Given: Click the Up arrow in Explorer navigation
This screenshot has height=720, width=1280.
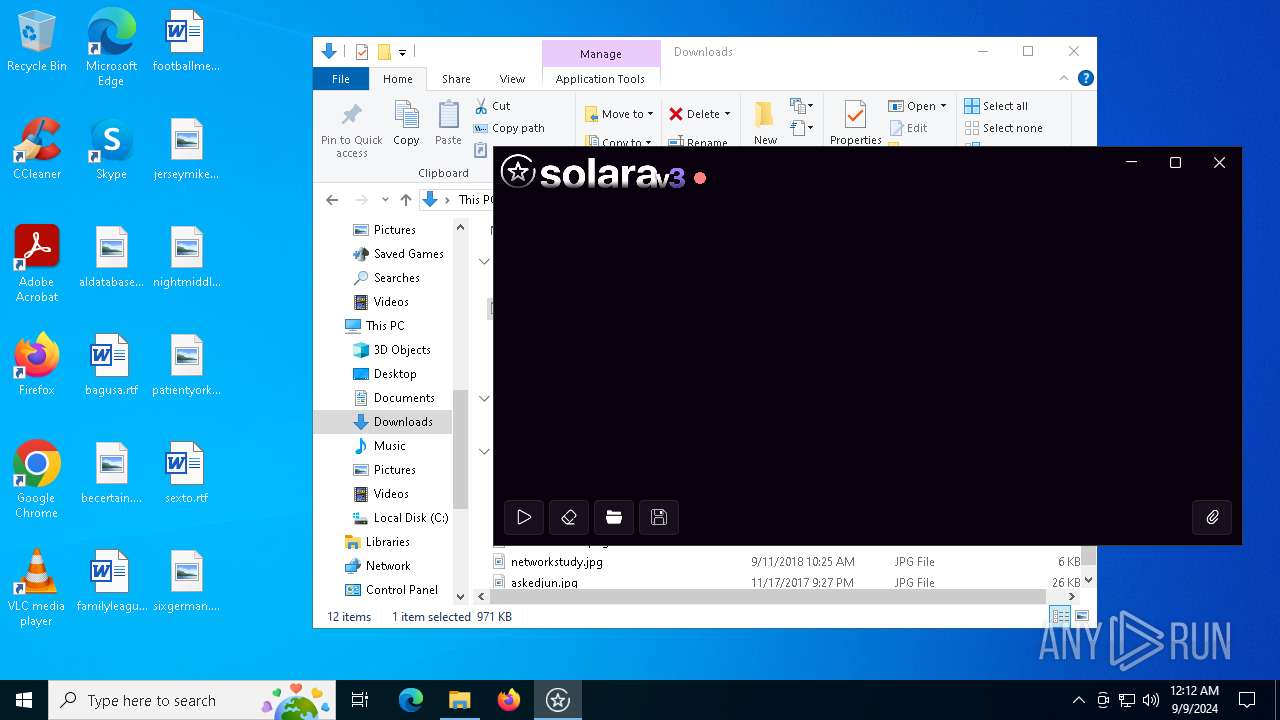Looking at the screenshot, I should tap(405, 200).
